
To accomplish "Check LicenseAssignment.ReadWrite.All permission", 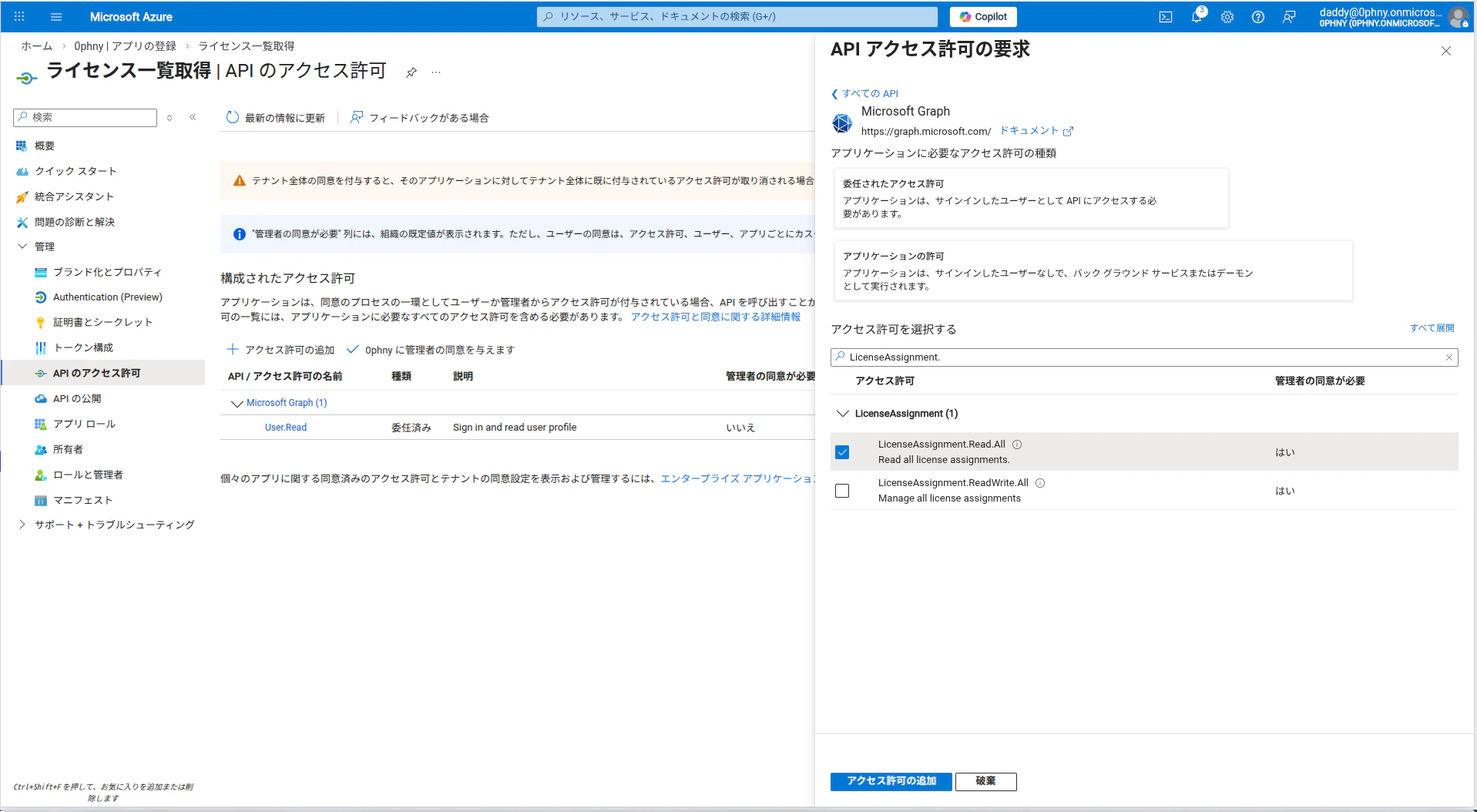I will (842, 491).
